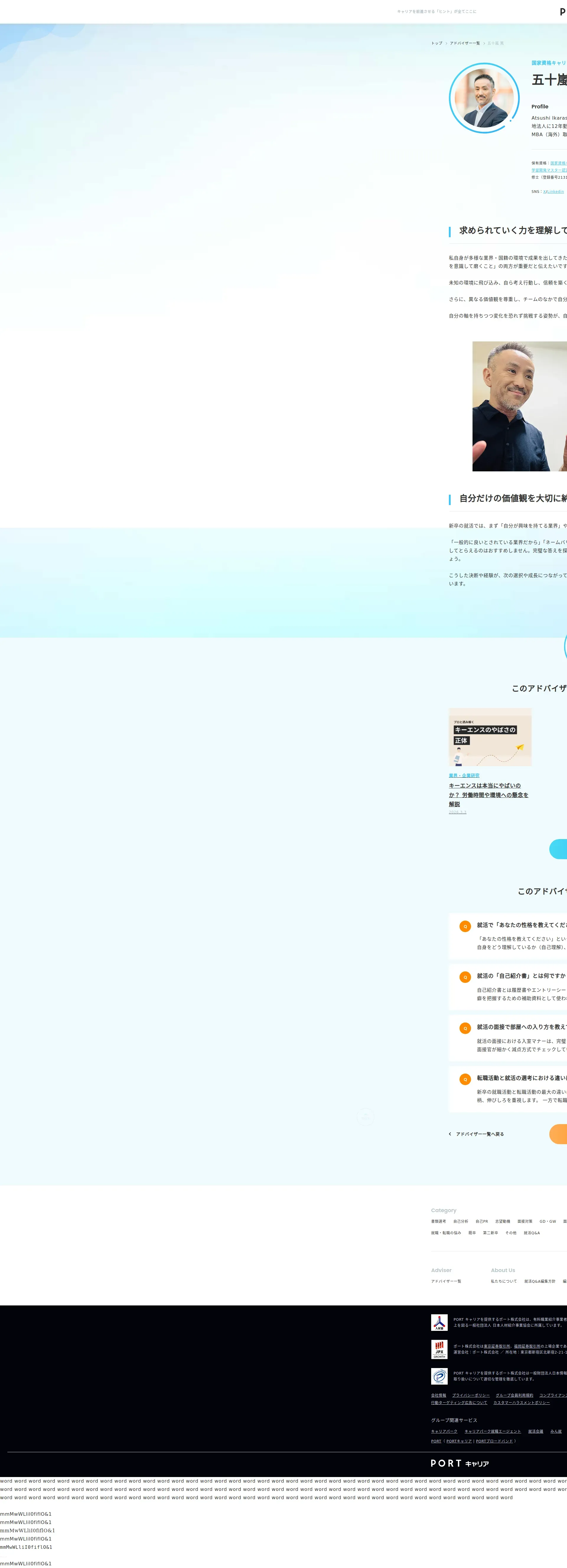Select 第二新卒 category
This screenshot has width=567, height=1568.
click(490, 1232)
